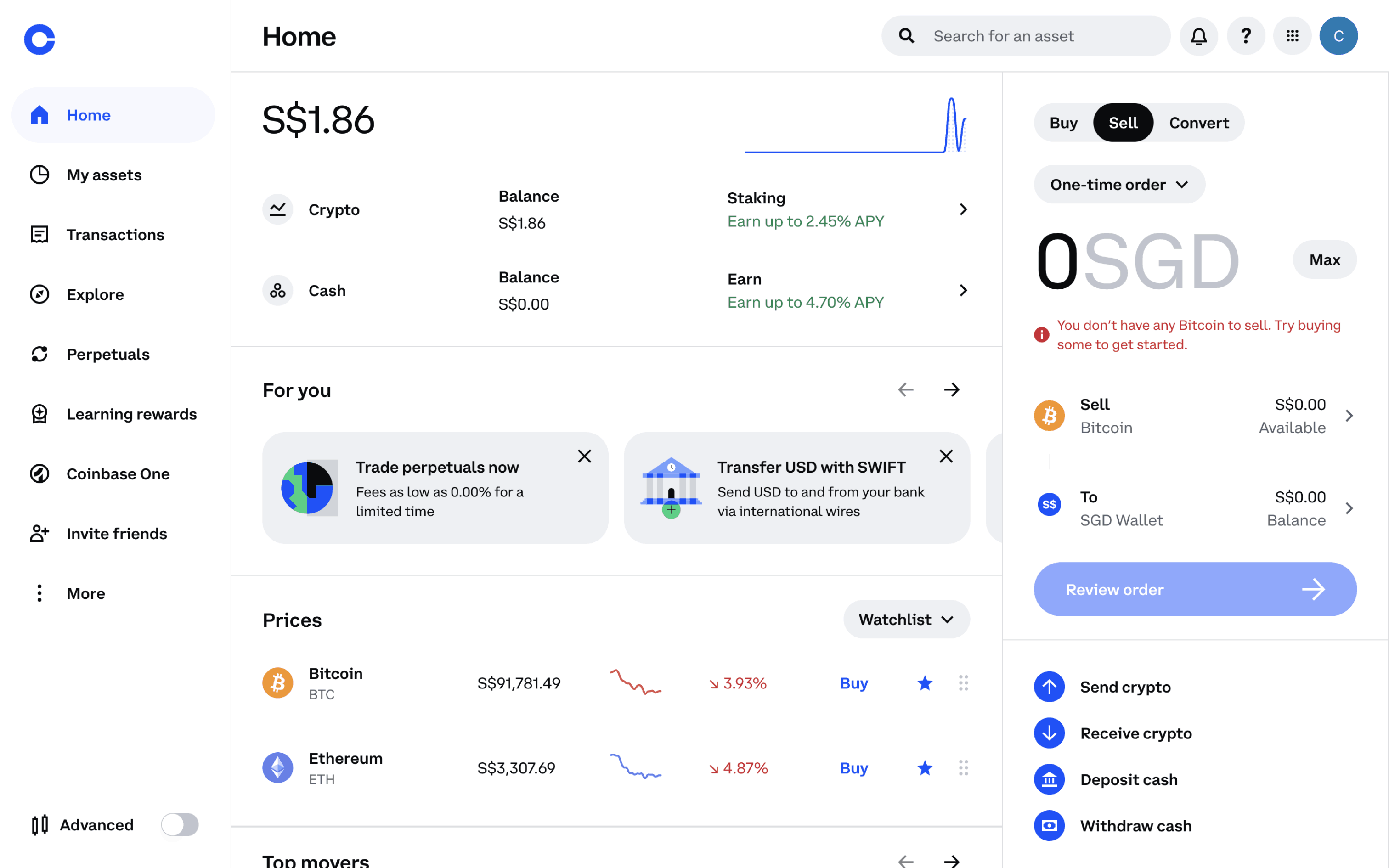Click the Receive crypto down-arrow icon

[1049, 733]
